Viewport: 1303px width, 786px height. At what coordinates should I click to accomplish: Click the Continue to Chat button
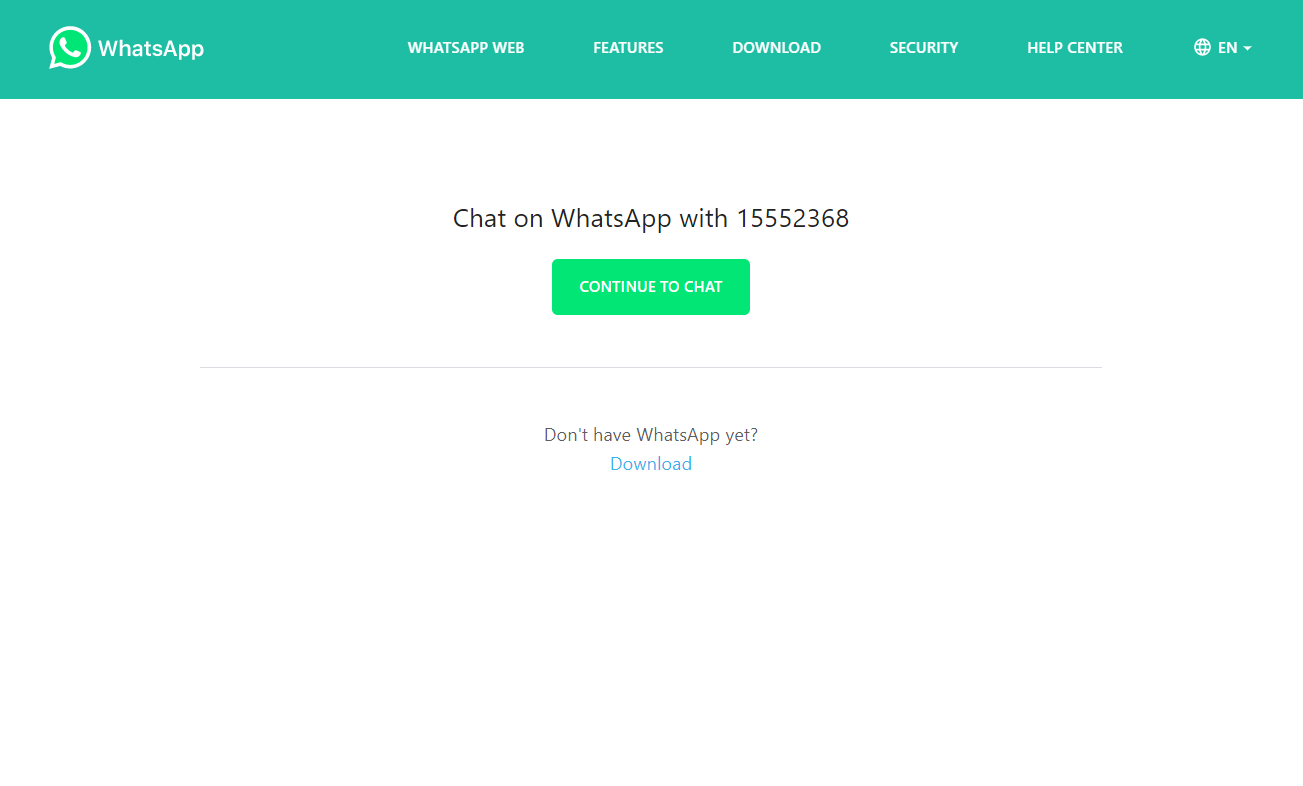pos(651,287)
